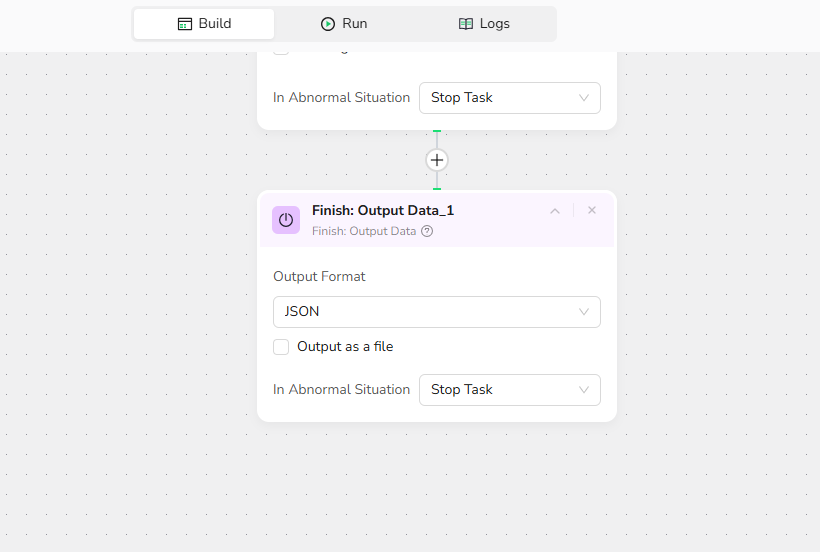The height and width of the screenshot is (552, 820).
Task: Enable the Output as a file checkbox
Action: coord(281,347)
